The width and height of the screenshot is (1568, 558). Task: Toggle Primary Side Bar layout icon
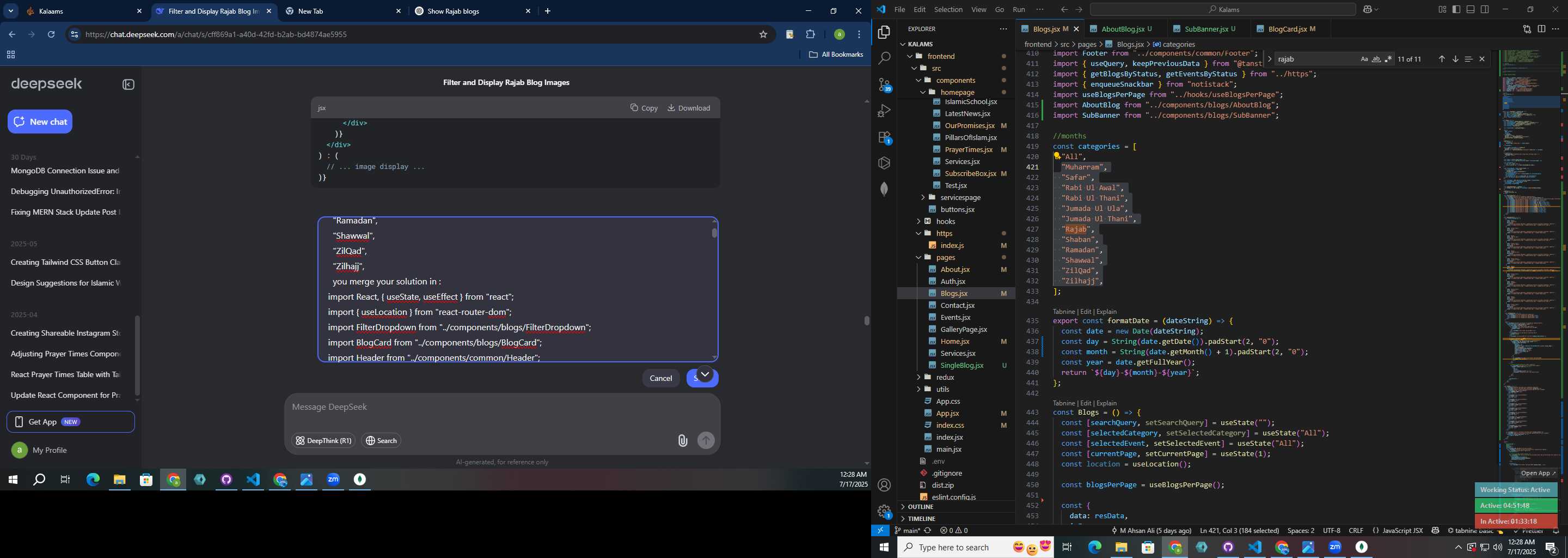(x=1456, y=9)
